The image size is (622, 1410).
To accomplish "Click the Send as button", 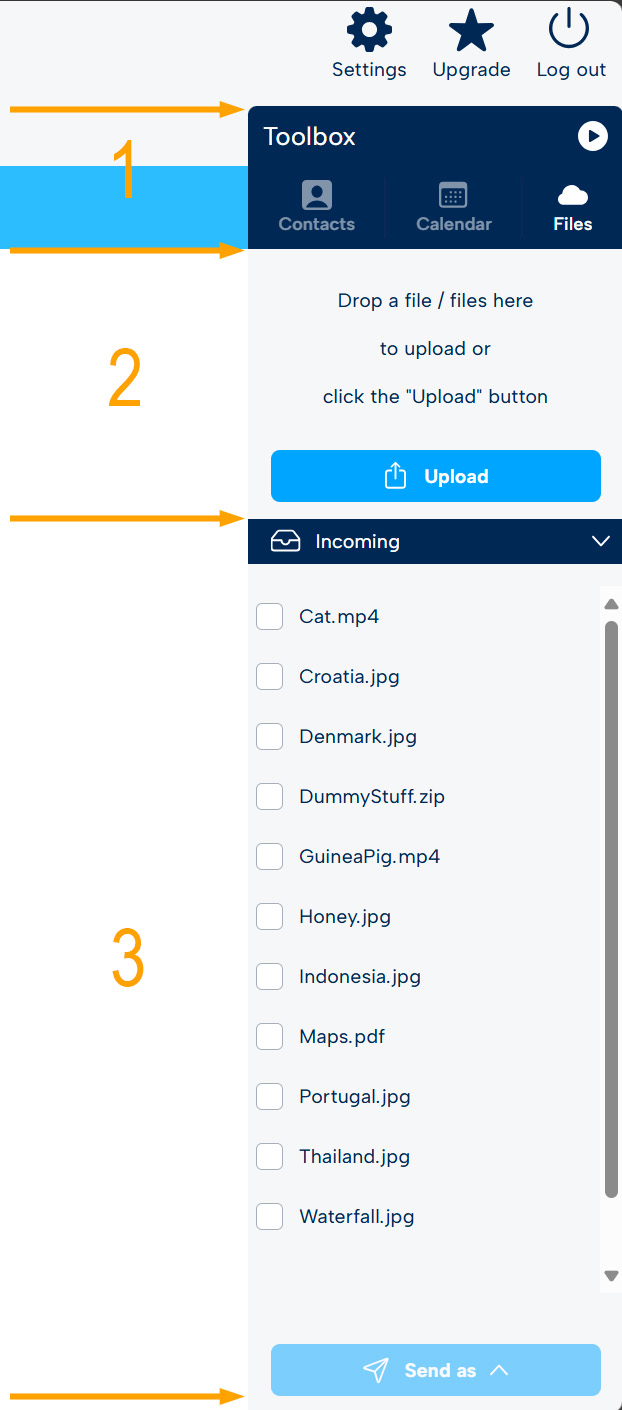I will pos(436,1370).
